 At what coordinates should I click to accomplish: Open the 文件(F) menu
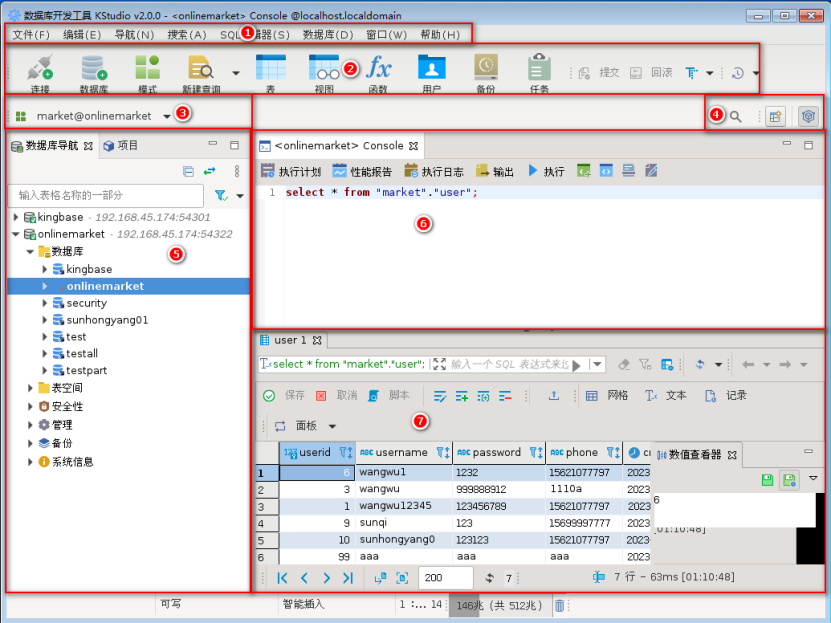tap(31, 35)
